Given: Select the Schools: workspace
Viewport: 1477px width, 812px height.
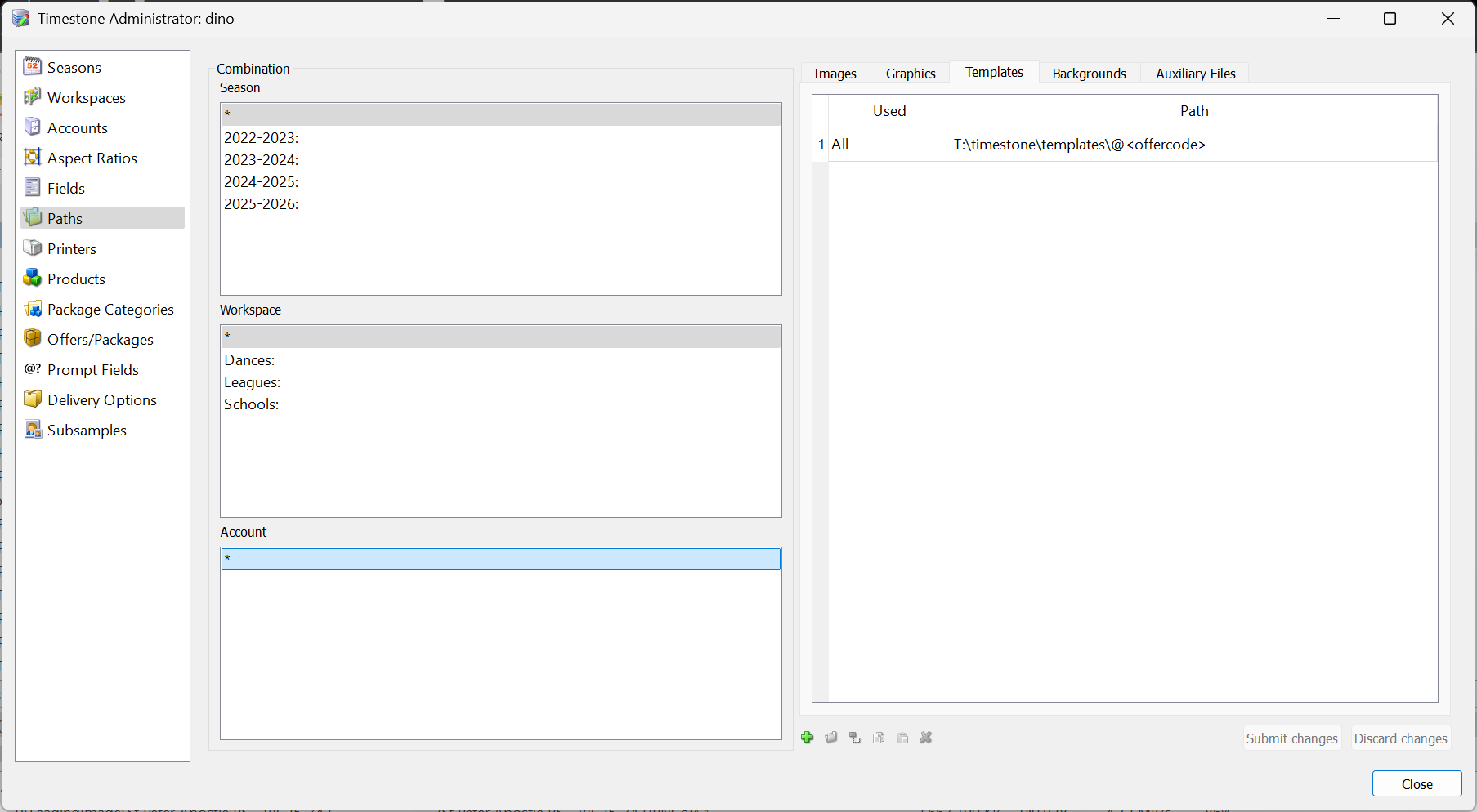Looking at the screenshot, I should (501, 404).
